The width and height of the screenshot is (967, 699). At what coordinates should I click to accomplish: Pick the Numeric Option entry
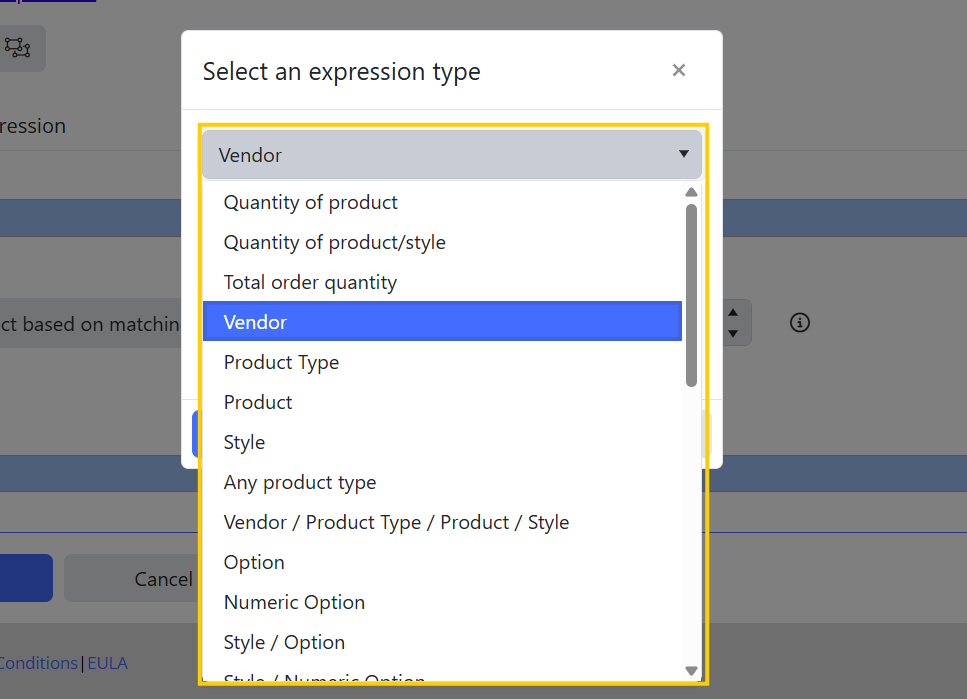coord(295,602)
